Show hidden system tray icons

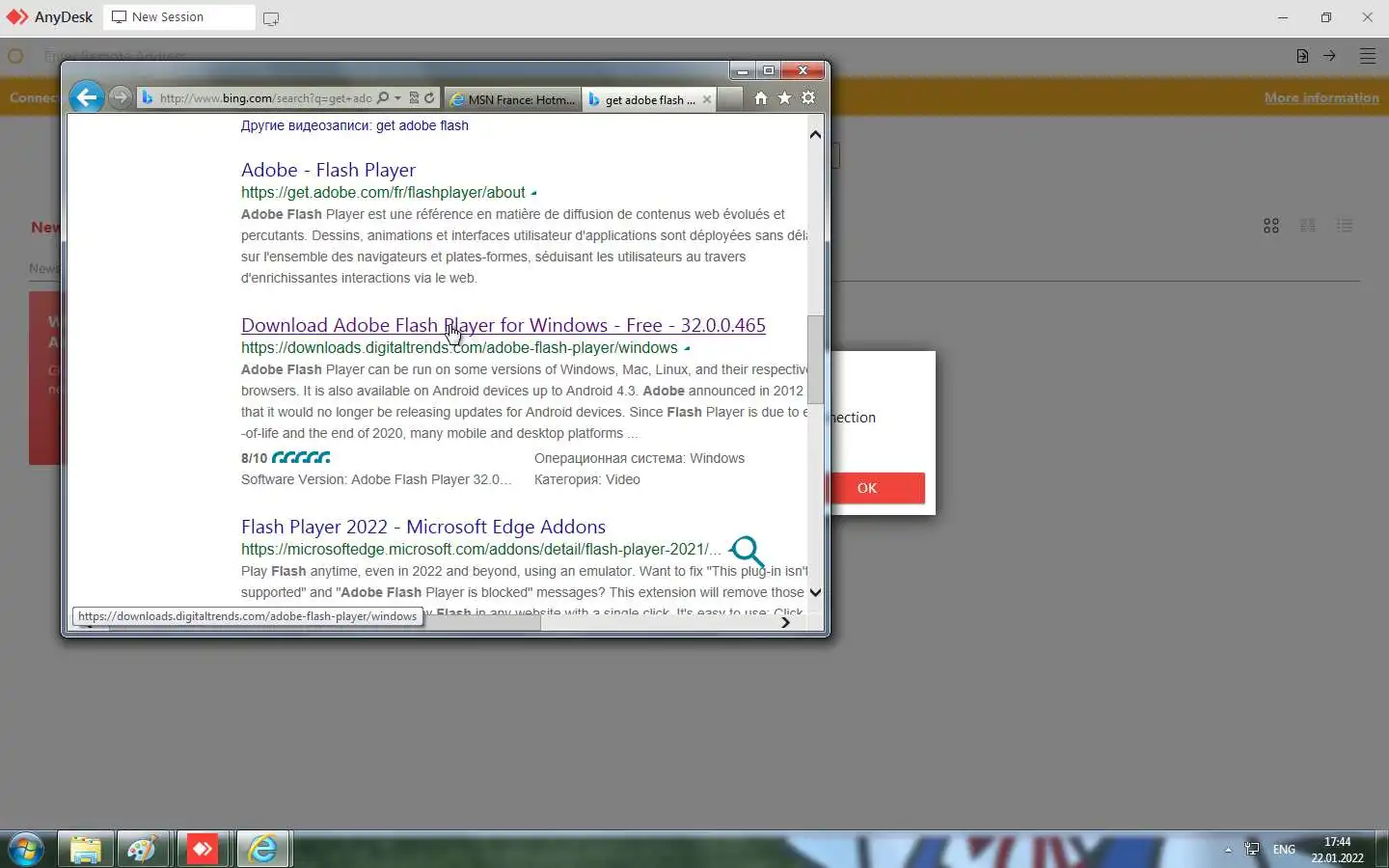click(x=1228, y=850)
